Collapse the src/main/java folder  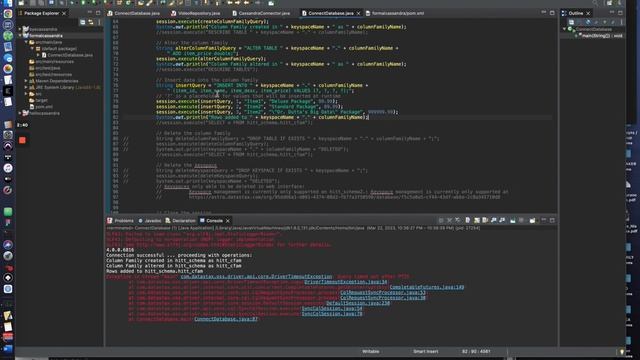[x=27, y=42]
